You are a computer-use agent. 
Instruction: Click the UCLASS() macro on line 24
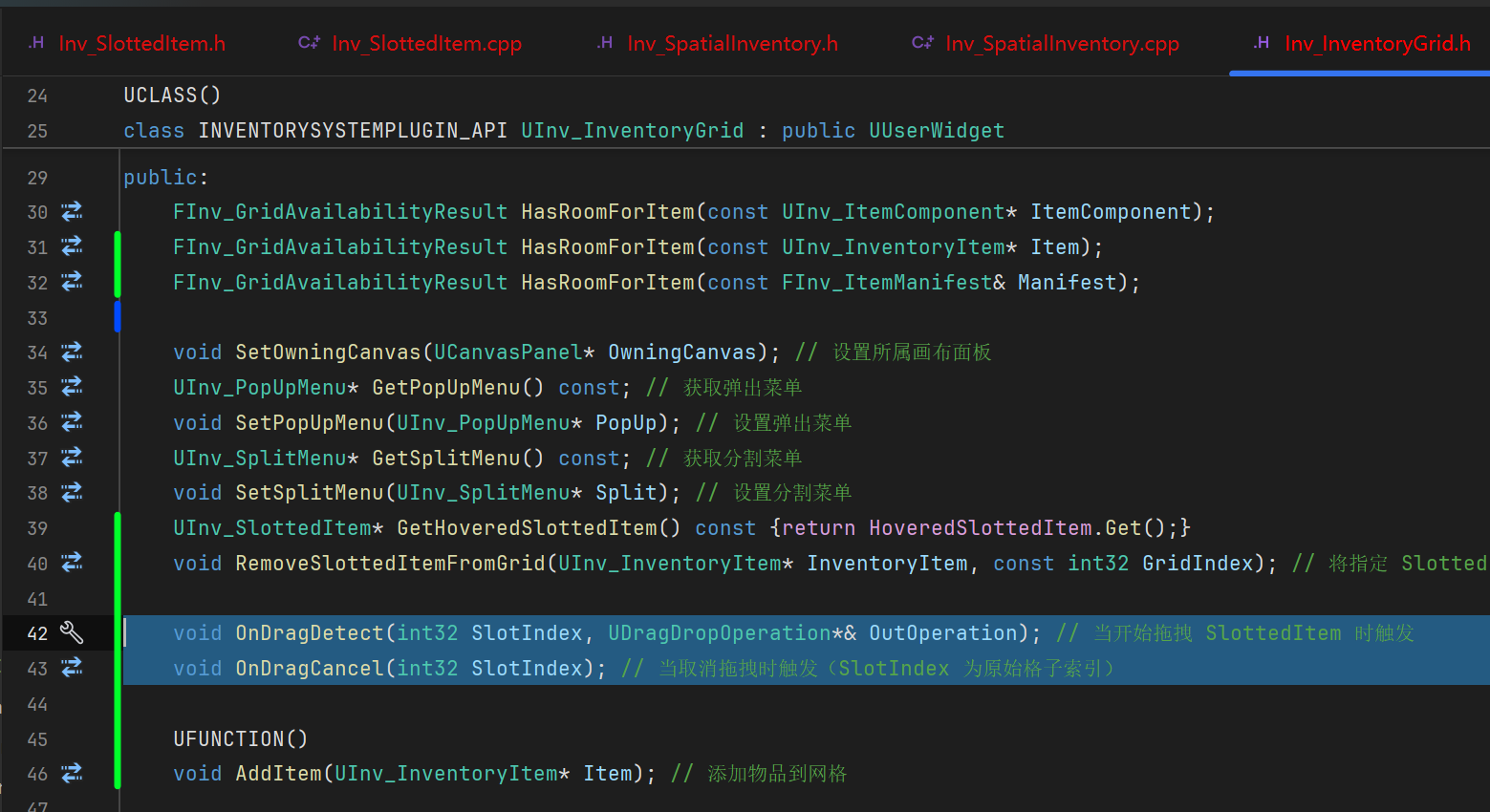(172, 95)
